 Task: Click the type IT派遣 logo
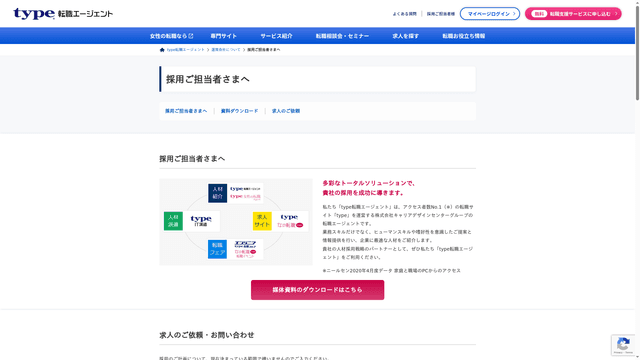coord(201,221)
